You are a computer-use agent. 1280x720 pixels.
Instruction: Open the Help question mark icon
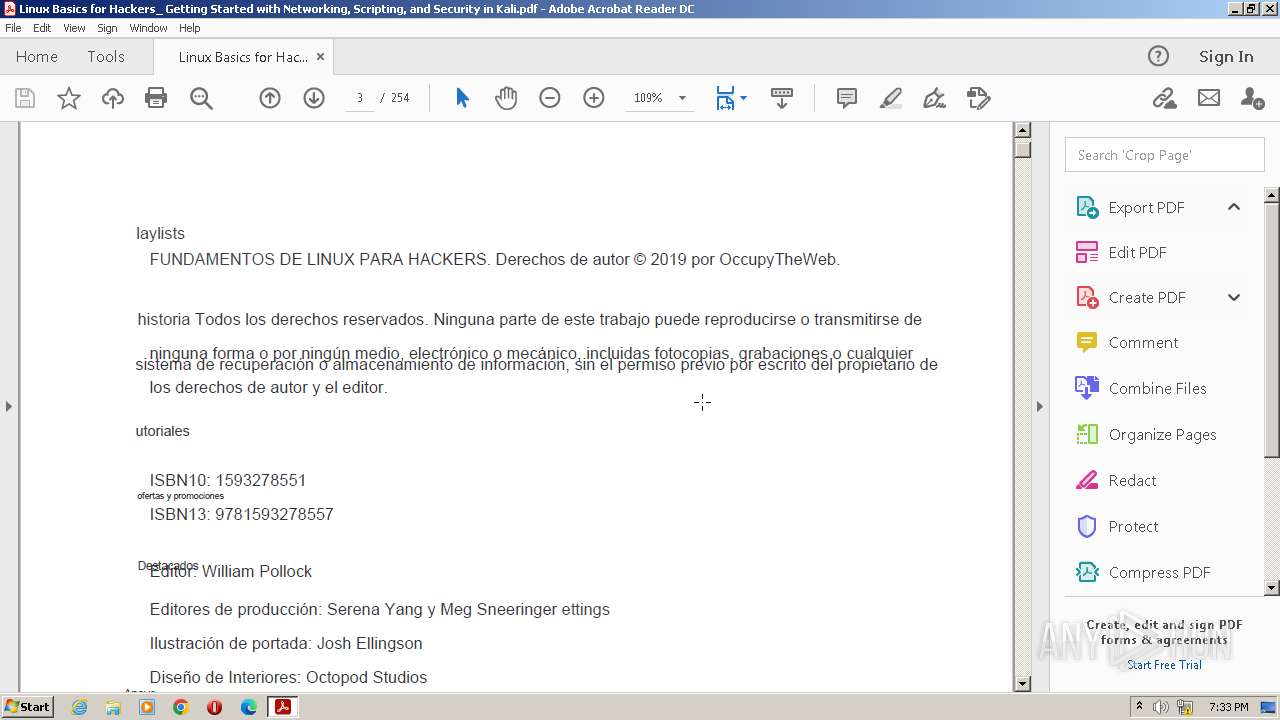coord(1158,56)
